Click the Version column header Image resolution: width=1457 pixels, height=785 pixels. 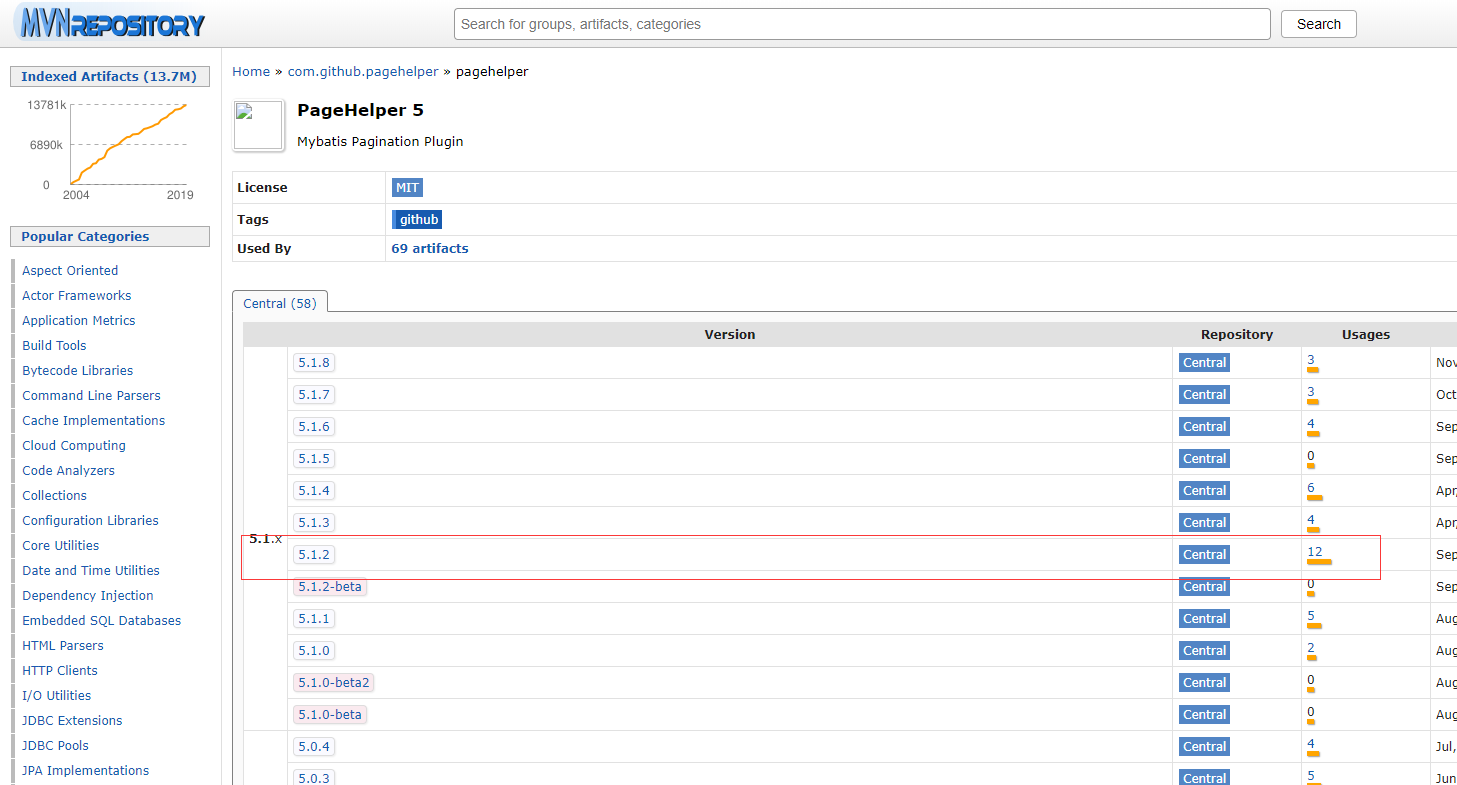tap(730, 334)
